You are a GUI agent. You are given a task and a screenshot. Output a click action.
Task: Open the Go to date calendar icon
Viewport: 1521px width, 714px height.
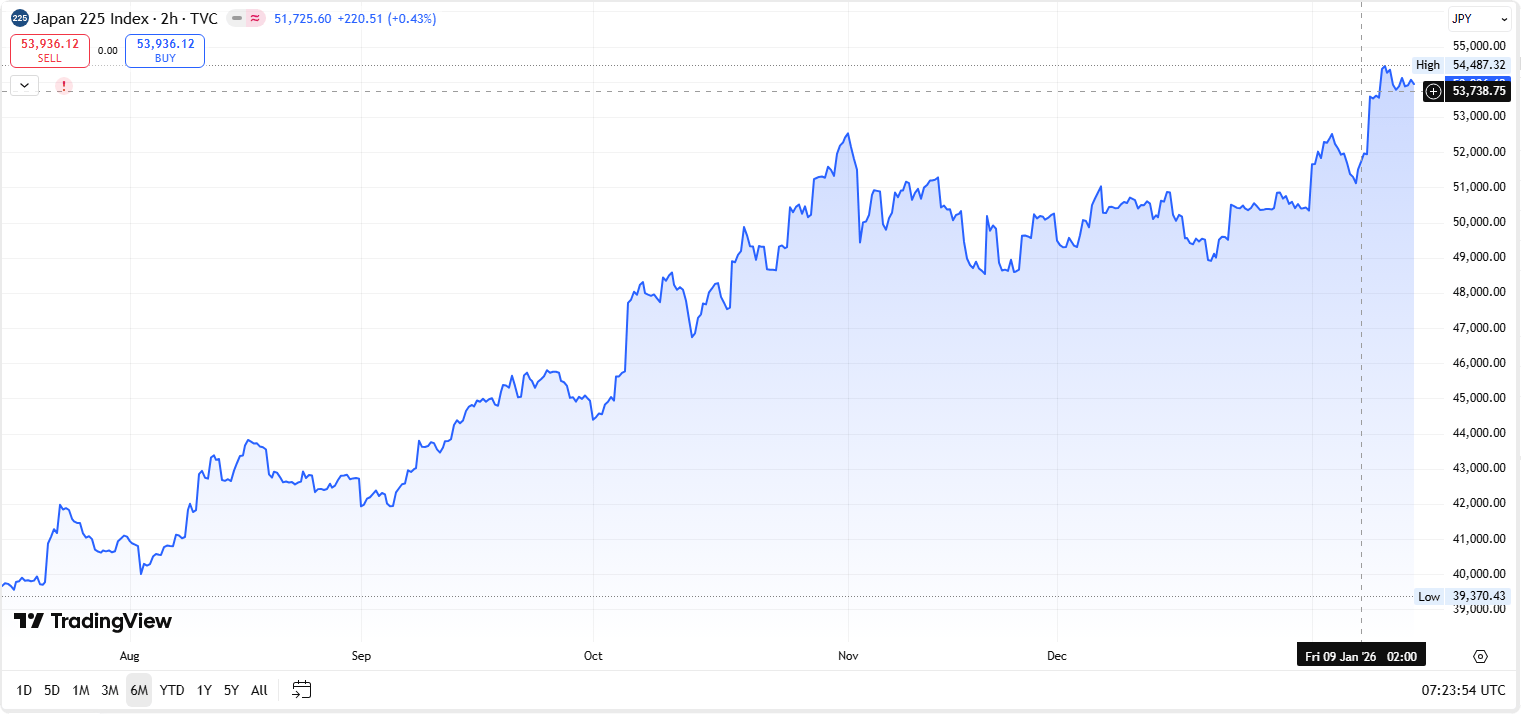click(x=302, y=689)
